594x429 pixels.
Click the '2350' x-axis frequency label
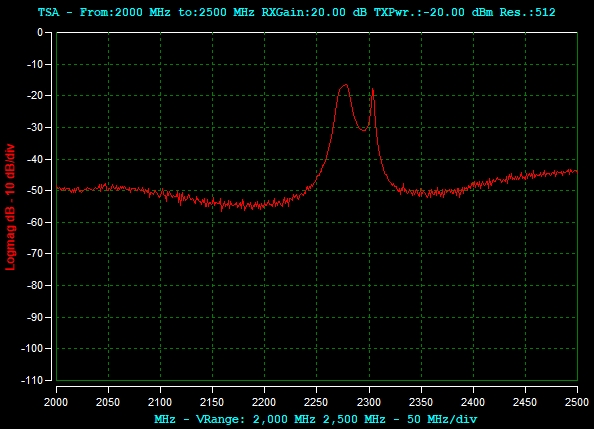tap(421, 402)
